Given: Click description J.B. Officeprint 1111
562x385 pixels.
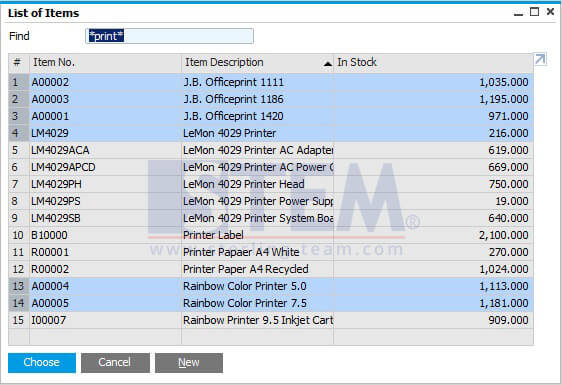Looking at the screenshot, I should click(233, 82).
